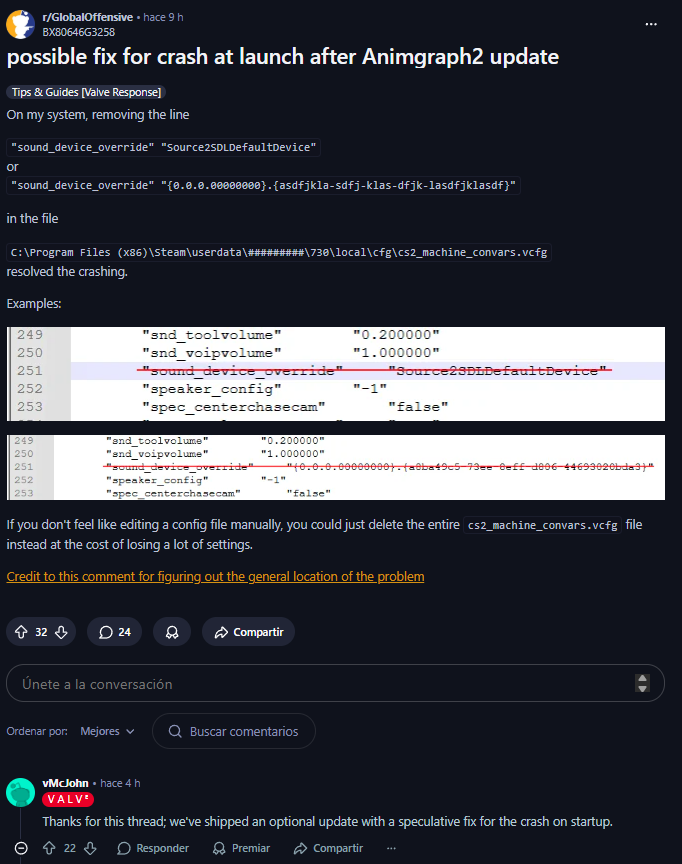Click the 'hace 9 h' post timestamp
Image resolution: width=682 pixels, height=864 pixels.
164,17
